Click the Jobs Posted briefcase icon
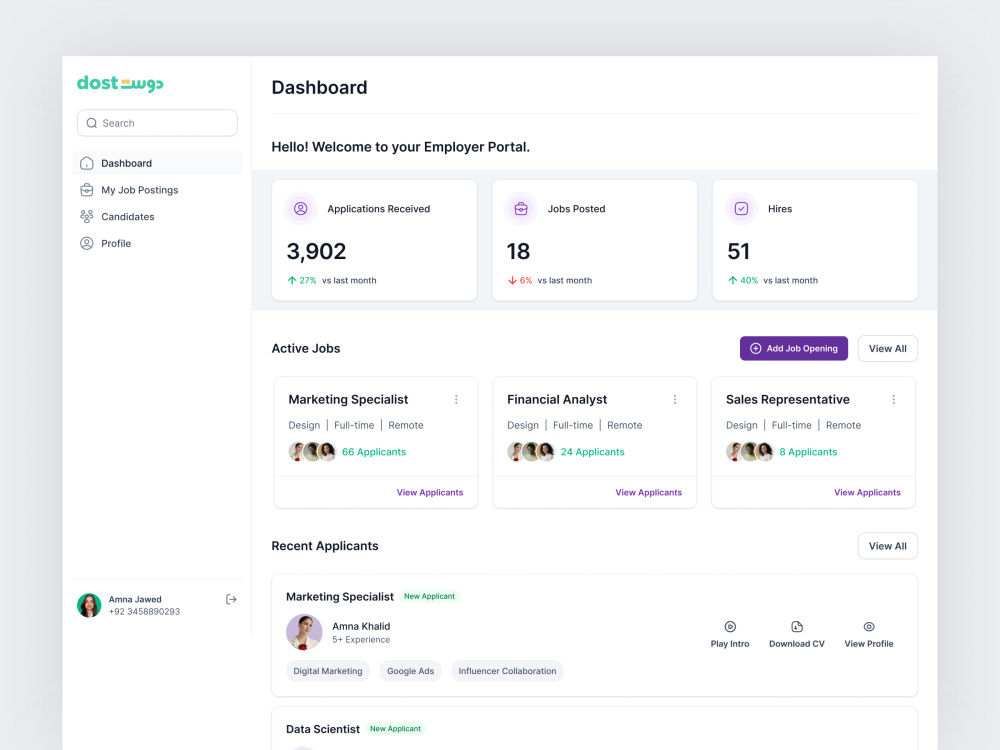Screen dimensions: 1000x750 click(x=521, y=209)
